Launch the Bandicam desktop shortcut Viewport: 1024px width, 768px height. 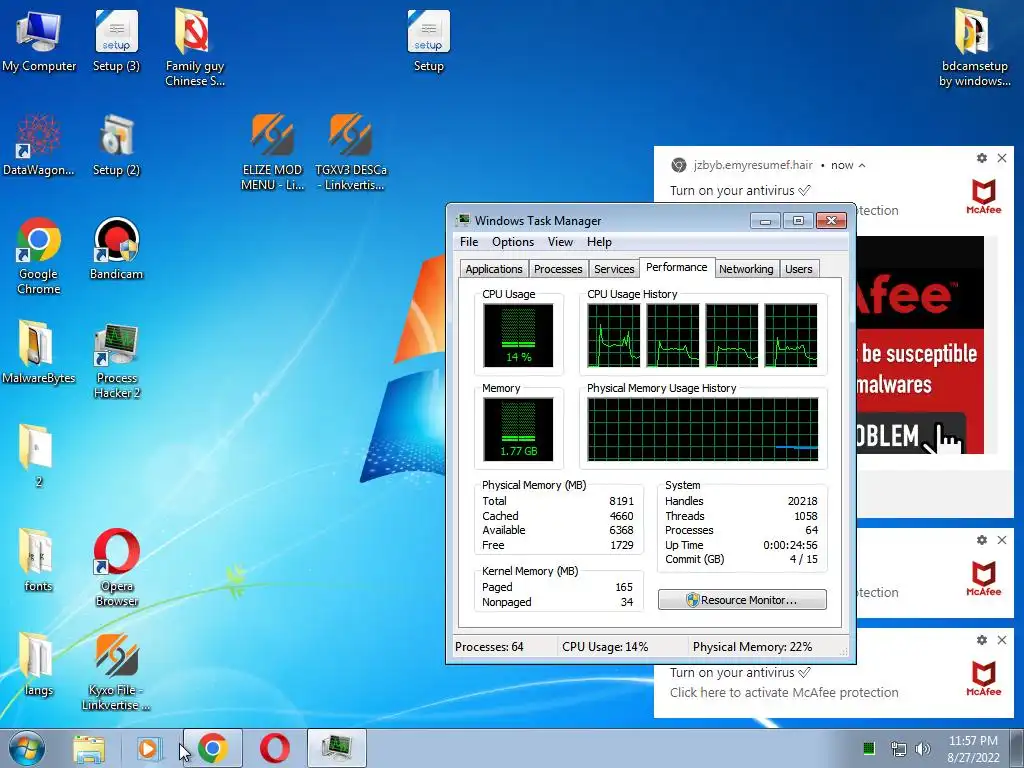[x=116, y=249]
